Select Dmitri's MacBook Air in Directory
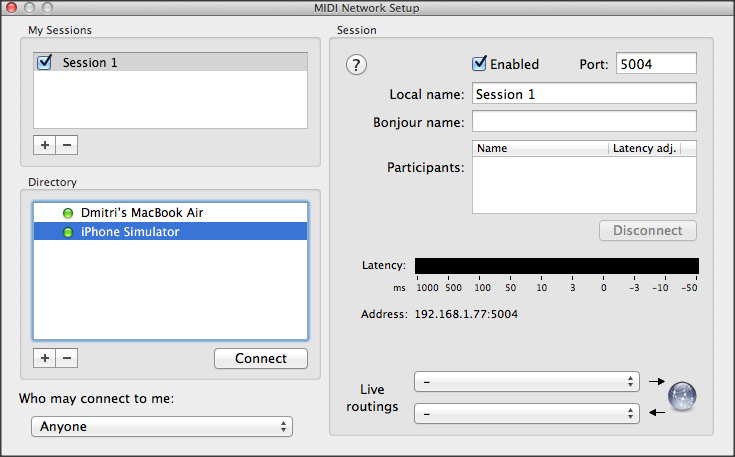Image resolution: width=735 pixels, height=457 pixels. pyautogui.click(x=142, y=213)
